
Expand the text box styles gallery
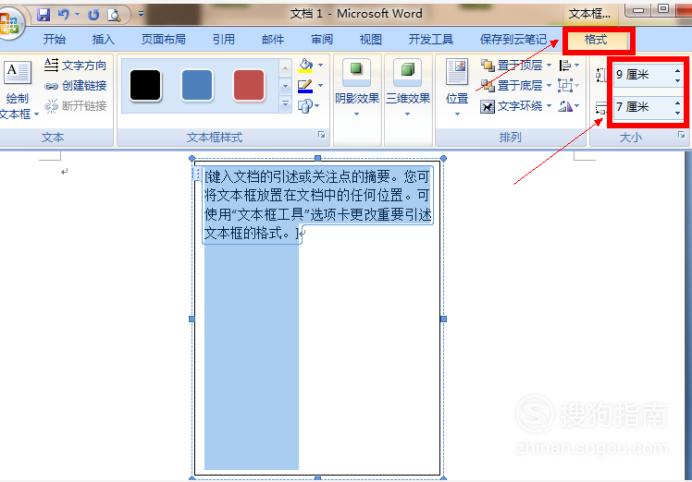click(285, 104)
